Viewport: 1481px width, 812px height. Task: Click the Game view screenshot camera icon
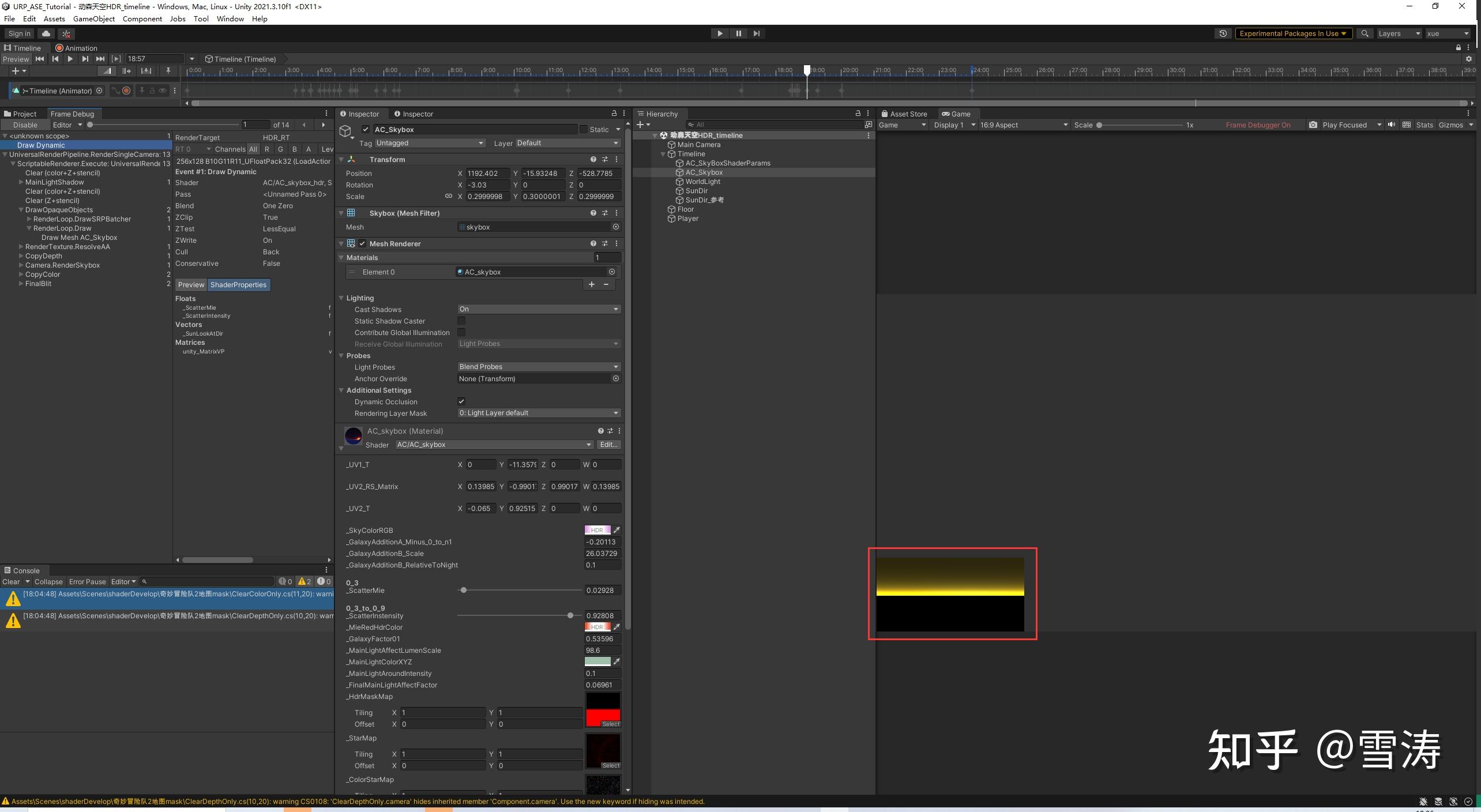1313,125
